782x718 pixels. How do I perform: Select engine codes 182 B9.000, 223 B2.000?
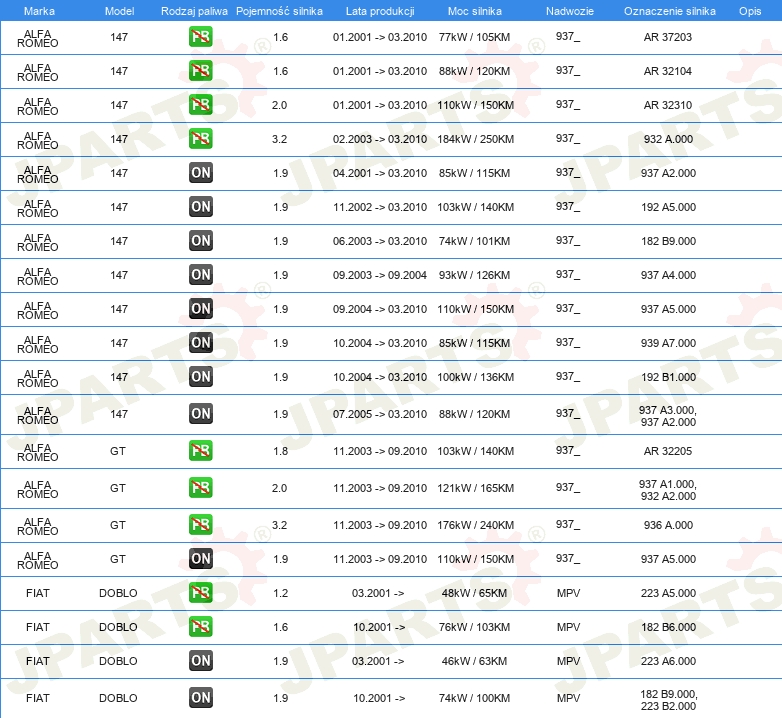[x=669, y=700]
